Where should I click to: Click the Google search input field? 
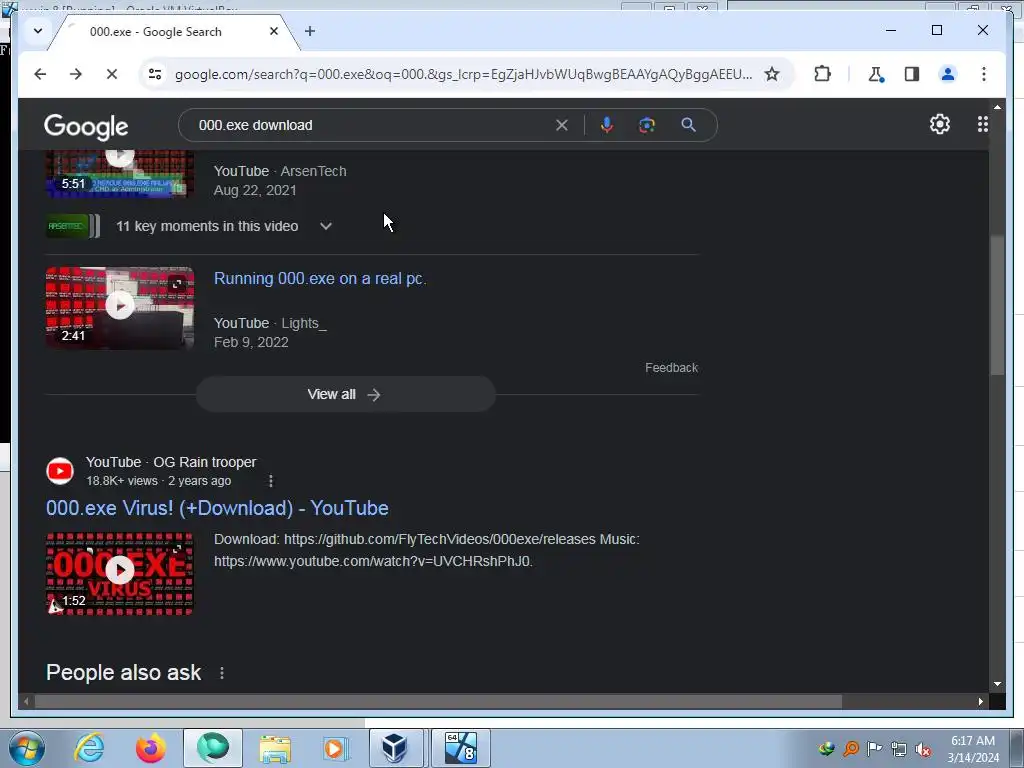(372, 125)
